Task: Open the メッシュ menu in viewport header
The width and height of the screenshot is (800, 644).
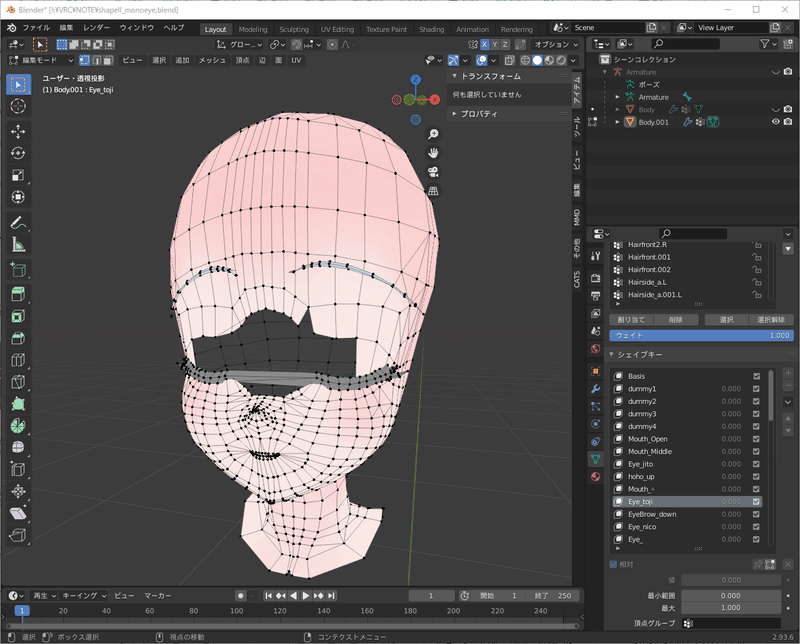Action: [212, 60]
